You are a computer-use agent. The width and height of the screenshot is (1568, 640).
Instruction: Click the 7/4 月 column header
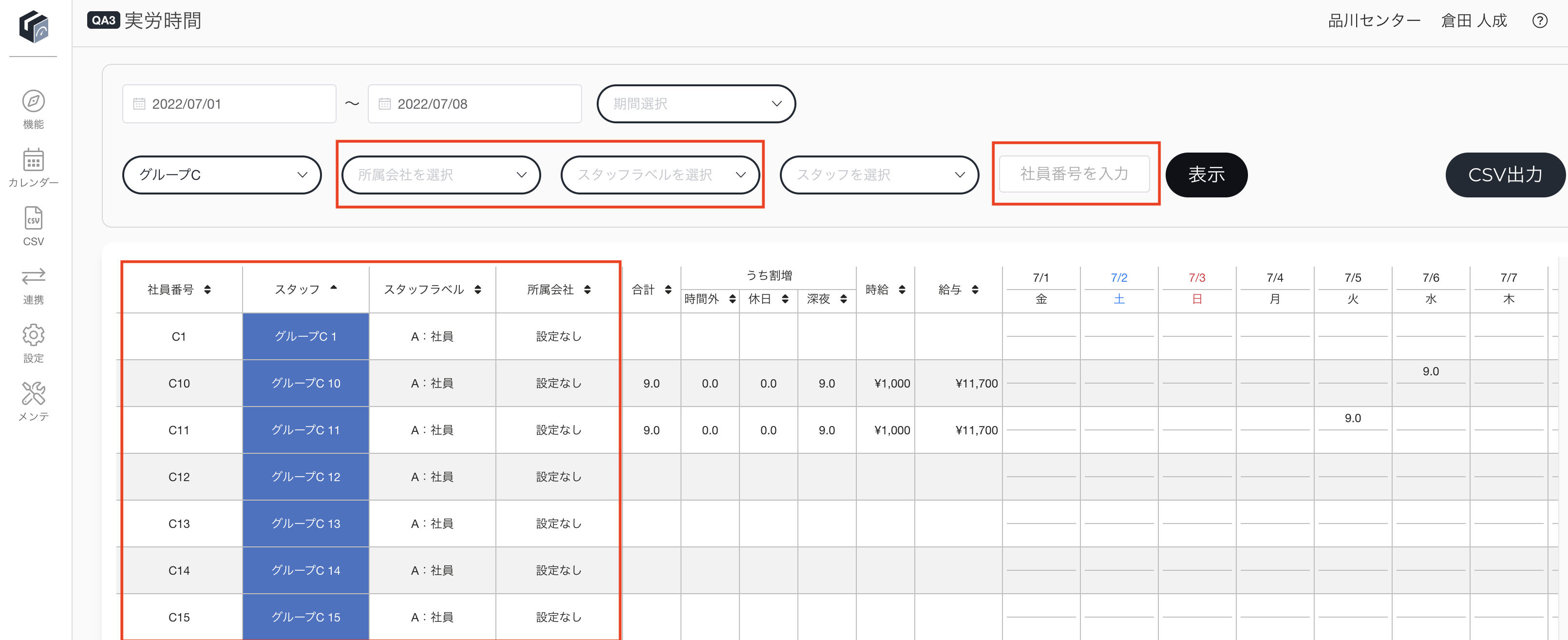[1275, 289]
